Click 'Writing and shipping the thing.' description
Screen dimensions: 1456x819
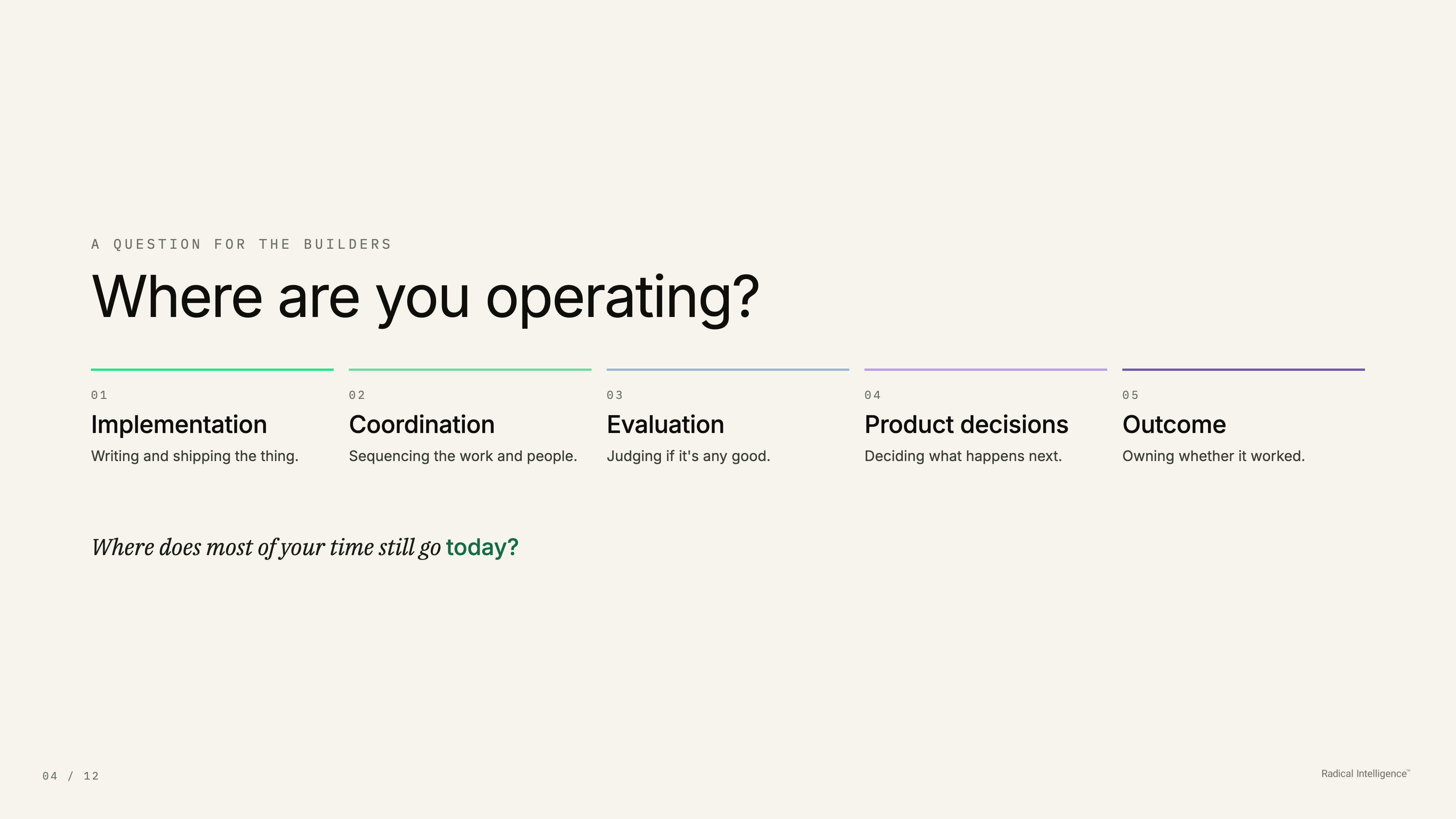(x=195, y=456)
